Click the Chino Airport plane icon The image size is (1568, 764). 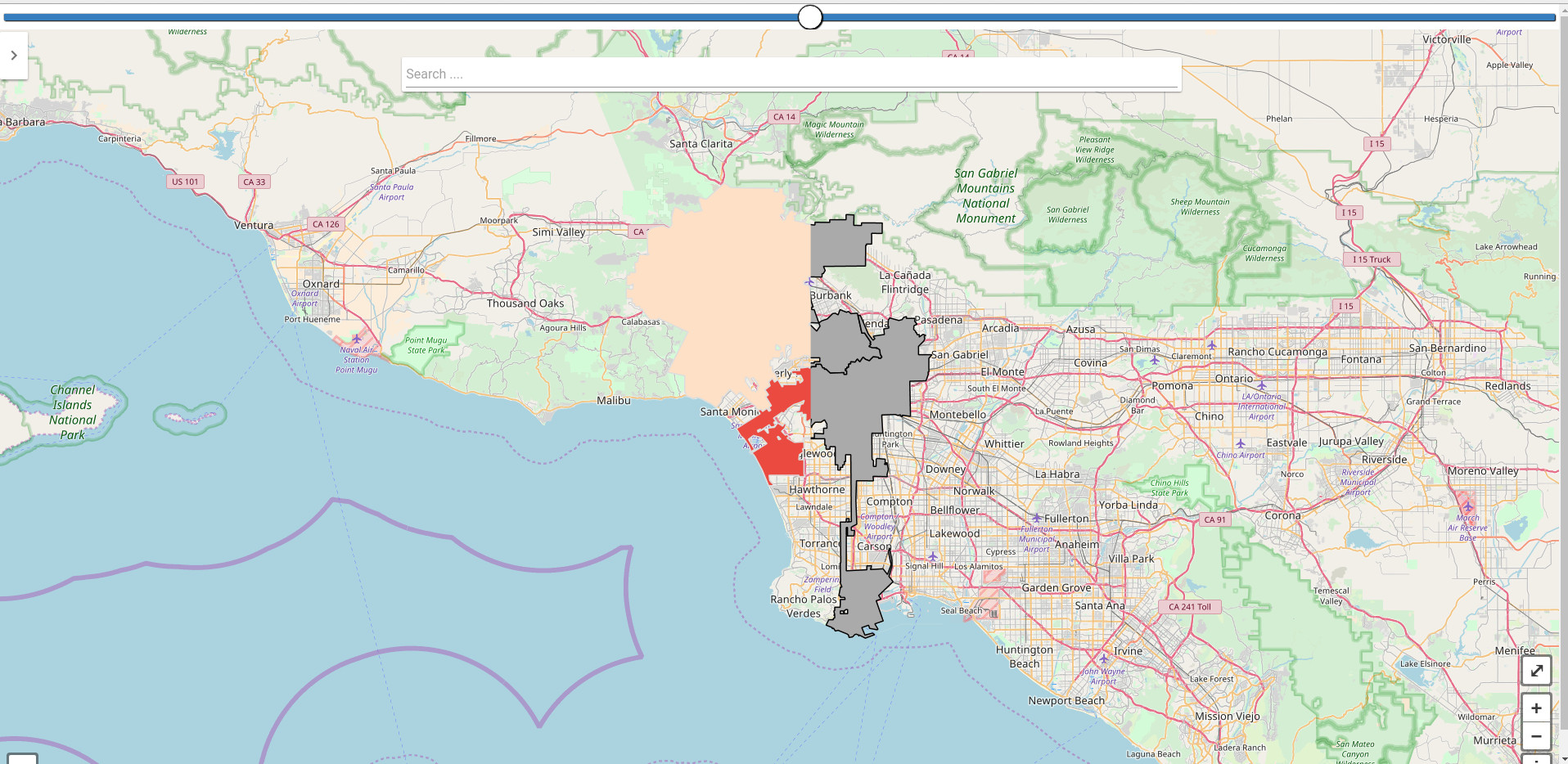point(1241,444)
